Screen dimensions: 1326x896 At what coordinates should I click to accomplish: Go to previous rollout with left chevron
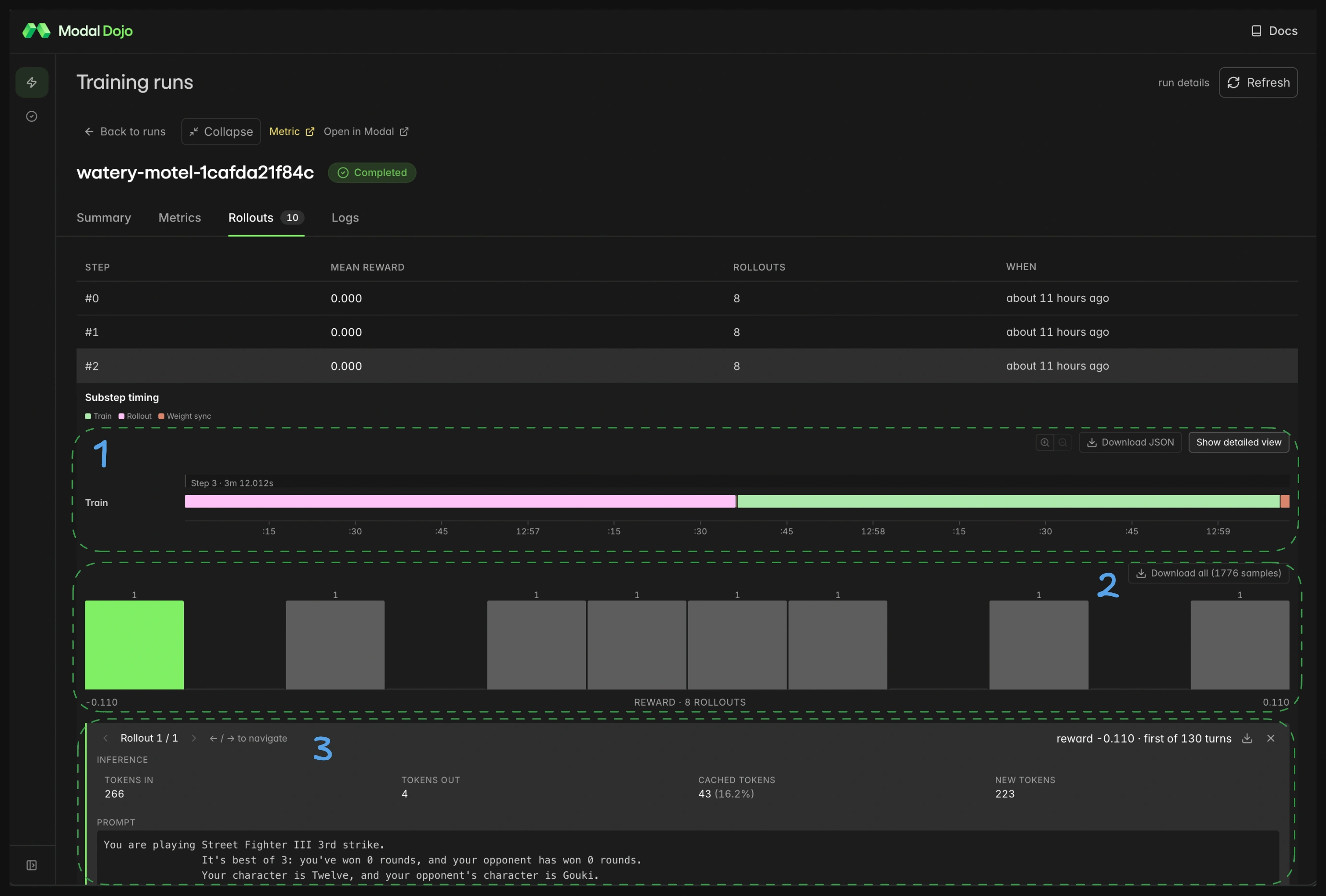point(105,738)
